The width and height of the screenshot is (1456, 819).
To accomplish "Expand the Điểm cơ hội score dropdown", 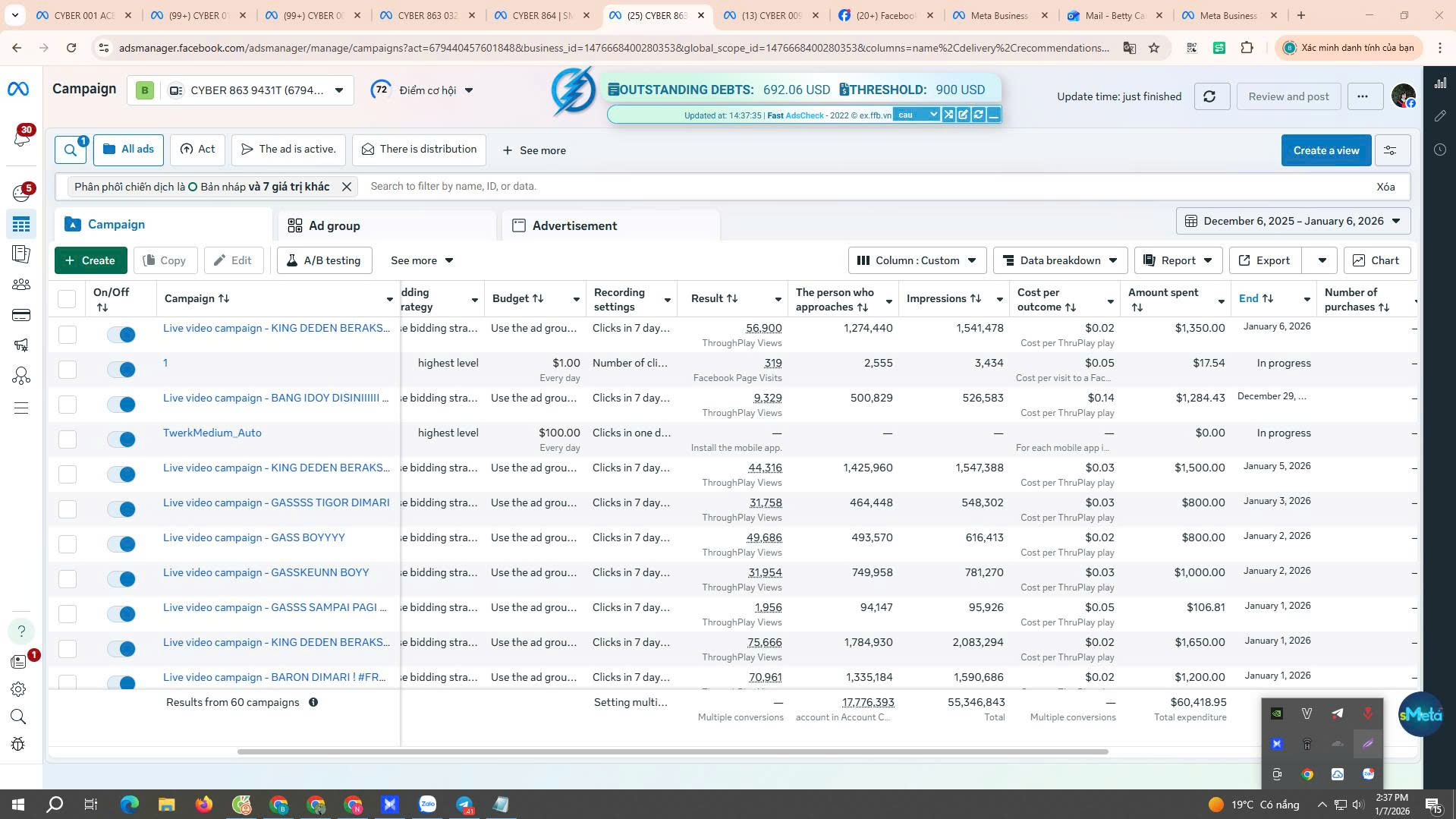I will tap(422, 90).
